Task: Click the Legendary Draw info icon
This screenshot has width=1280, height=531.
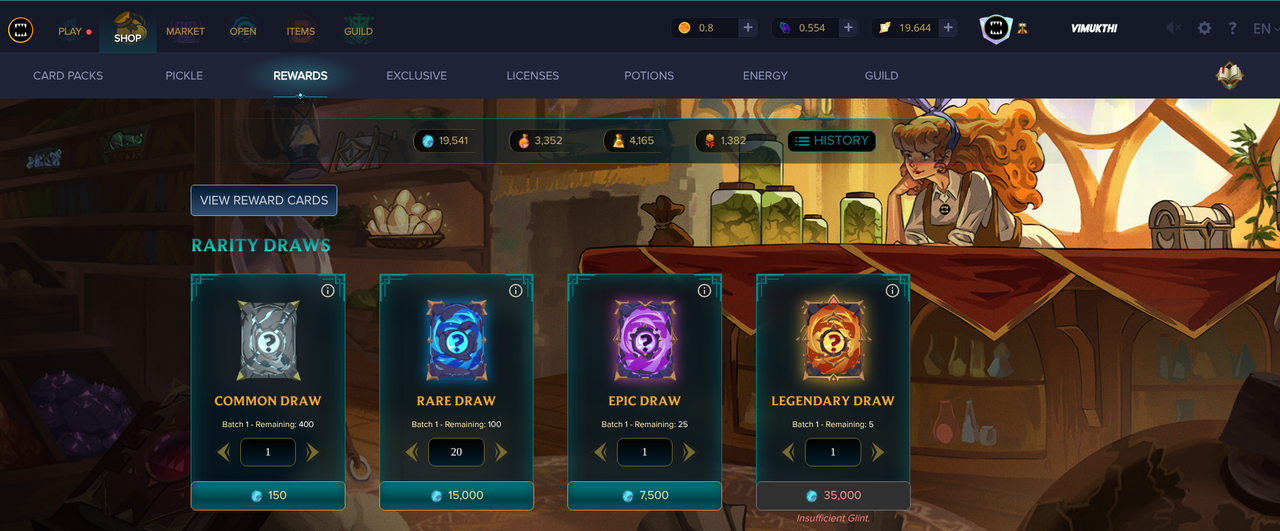Action: coord(892,291)
